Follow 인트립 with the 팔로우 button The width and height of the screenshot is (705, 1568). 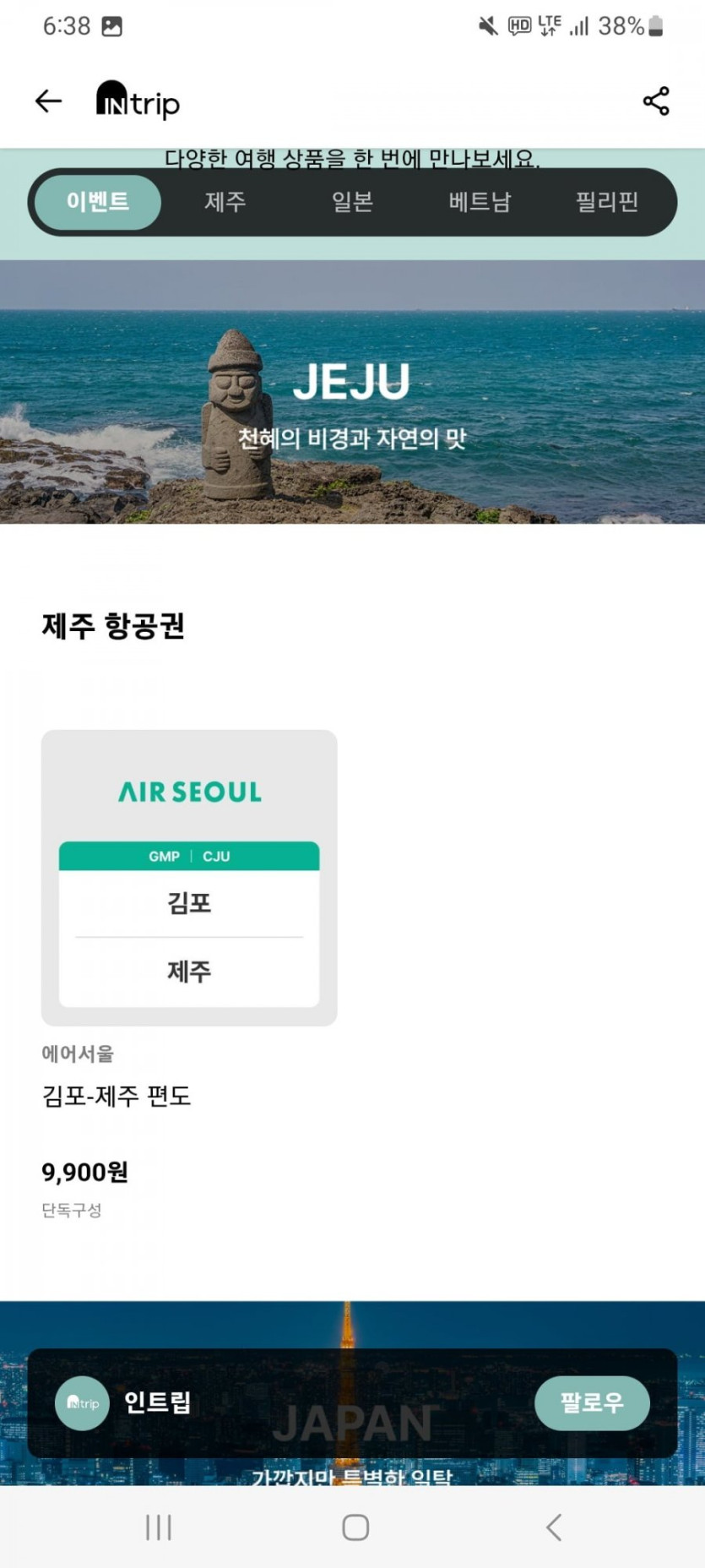coord(592,1403)
